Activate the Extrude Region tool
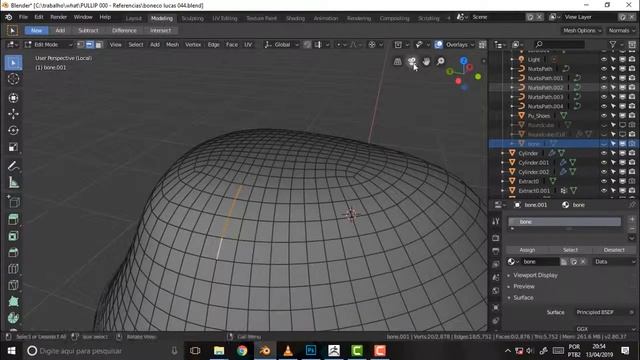640x360 pixels. (13, 220)
